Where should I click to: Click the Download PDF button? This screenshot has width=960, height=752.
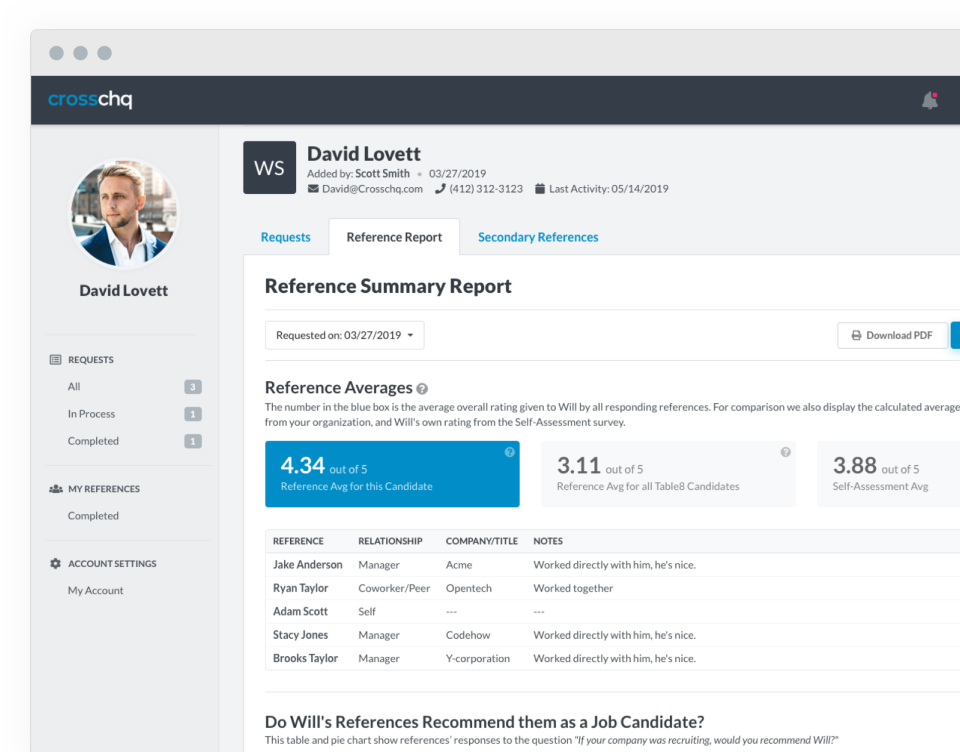pyautogui.click(x=893, y=336)
